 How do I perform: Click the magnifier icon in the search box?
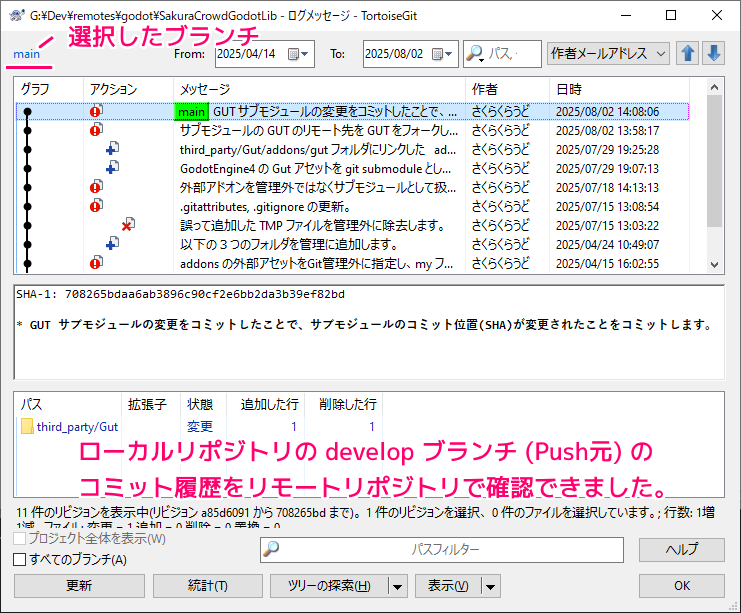474,54
